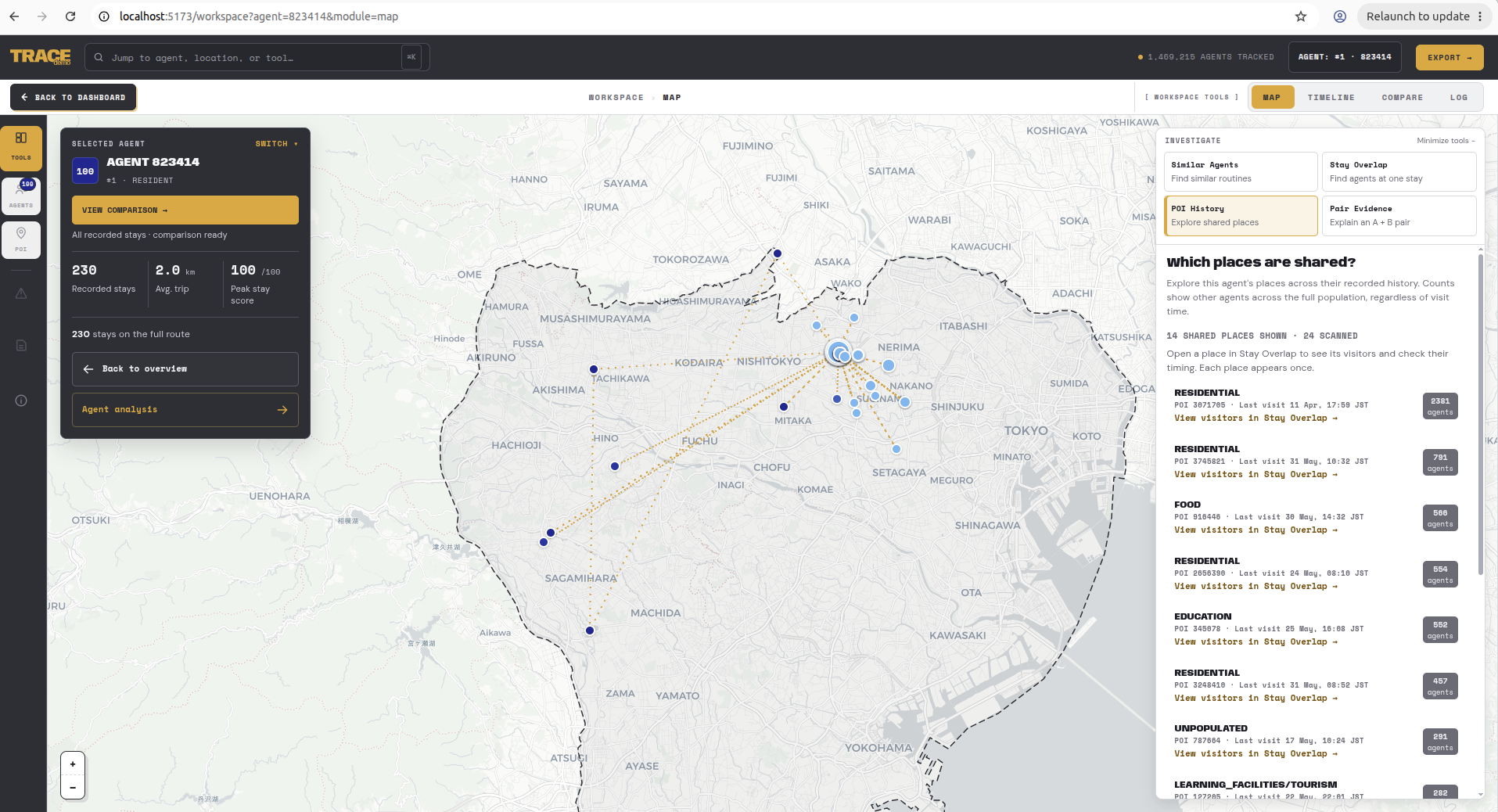Open the Agents sidebar panel

pos(21,195)
